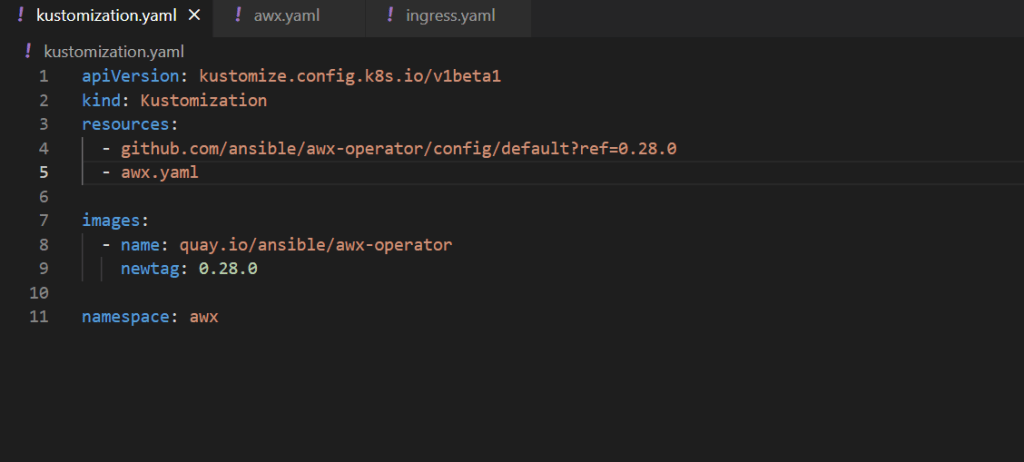Click line number 1 in the gutter
This screenshot has height=462, width=1024.
point(43,77)
